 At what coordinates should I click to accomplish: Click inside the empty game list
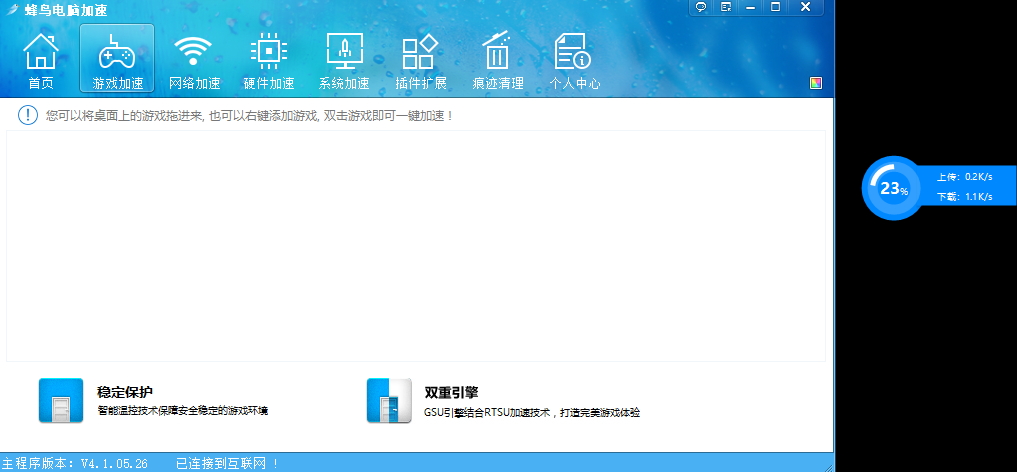[x=416, y=246]
